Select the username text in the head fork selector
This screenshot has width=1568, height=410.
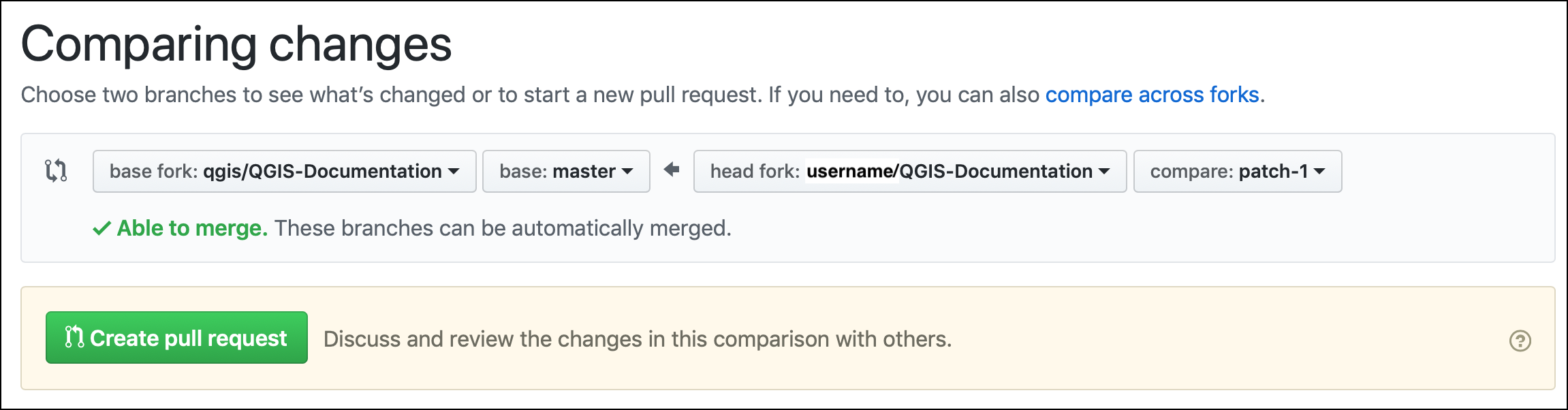[x=850, y=171]
